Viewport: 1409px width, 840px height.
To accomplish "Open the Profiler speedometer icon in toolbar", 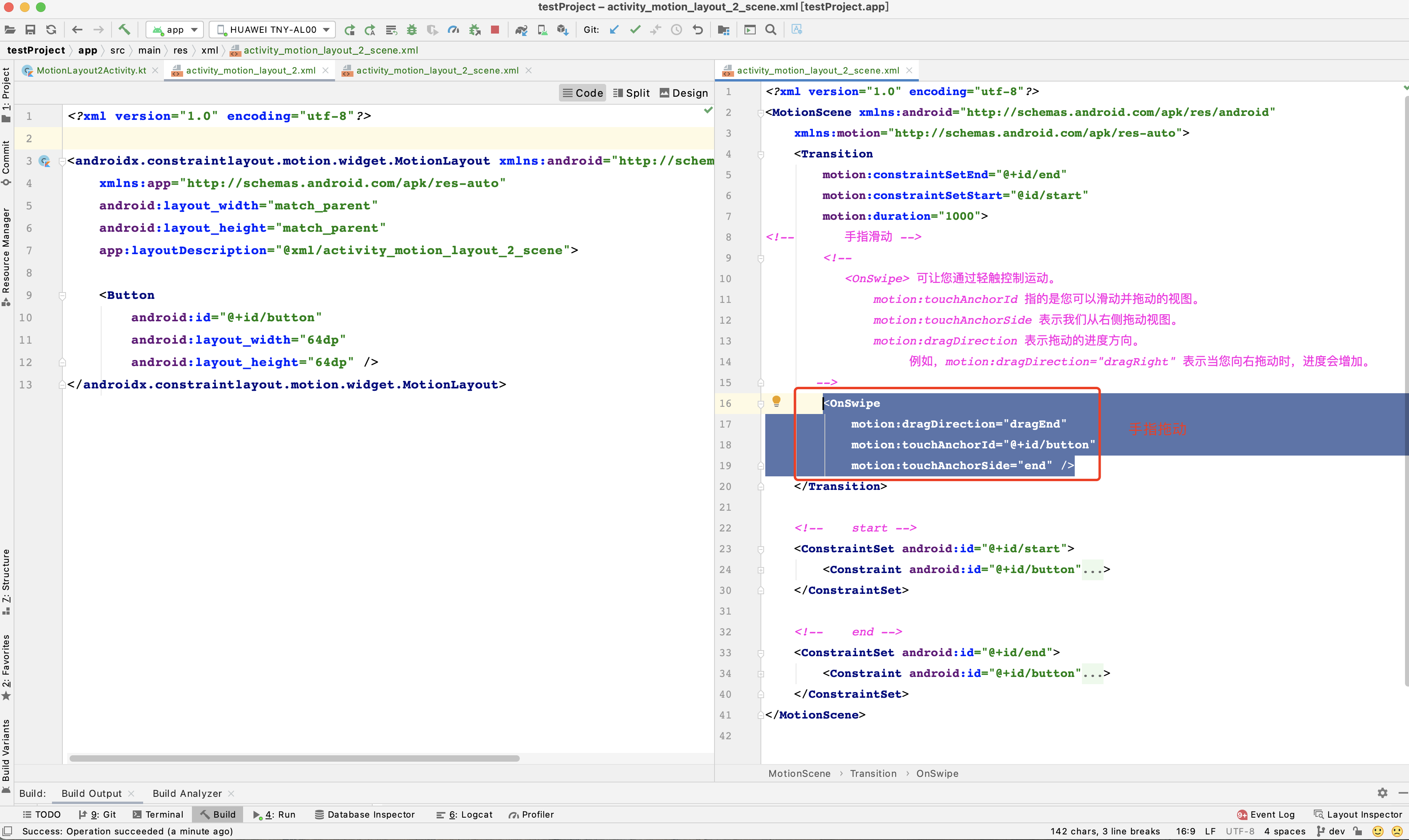I will coord(453,30).
